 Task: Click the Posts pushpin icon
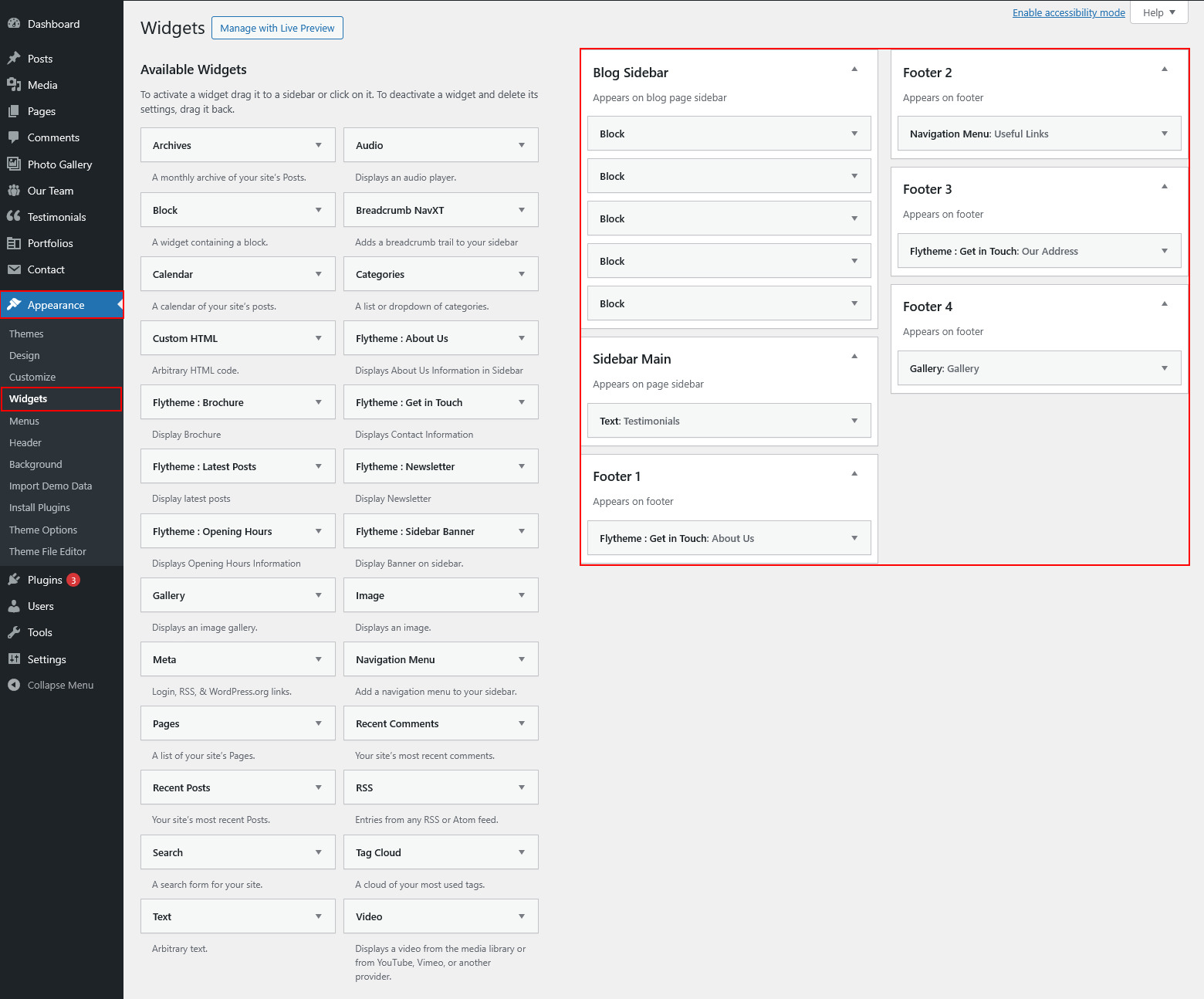[x=14, y=59]
